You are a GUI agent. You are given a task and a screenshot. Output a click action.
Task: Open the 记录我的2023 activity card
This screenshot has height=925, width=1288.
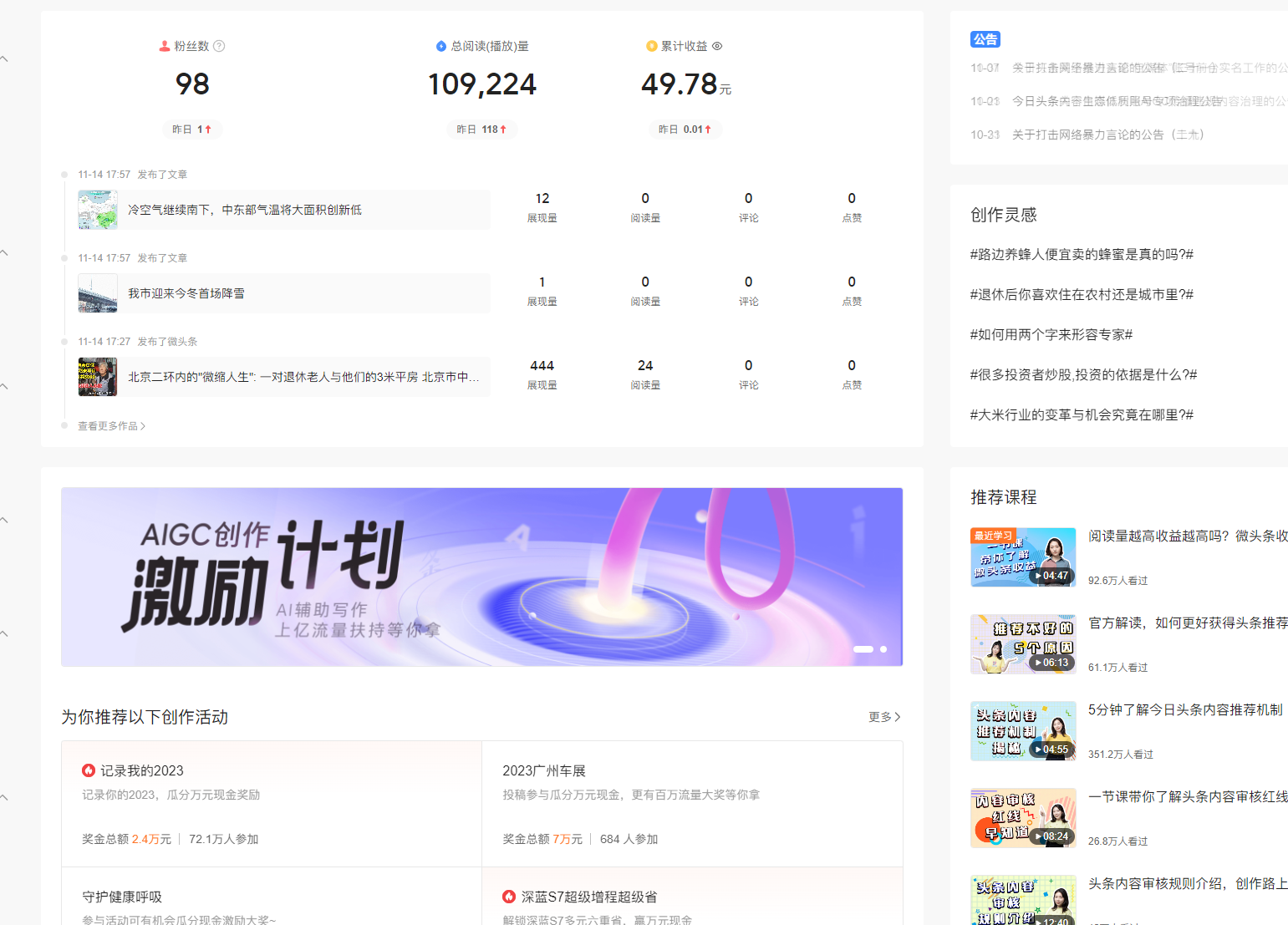272,804
